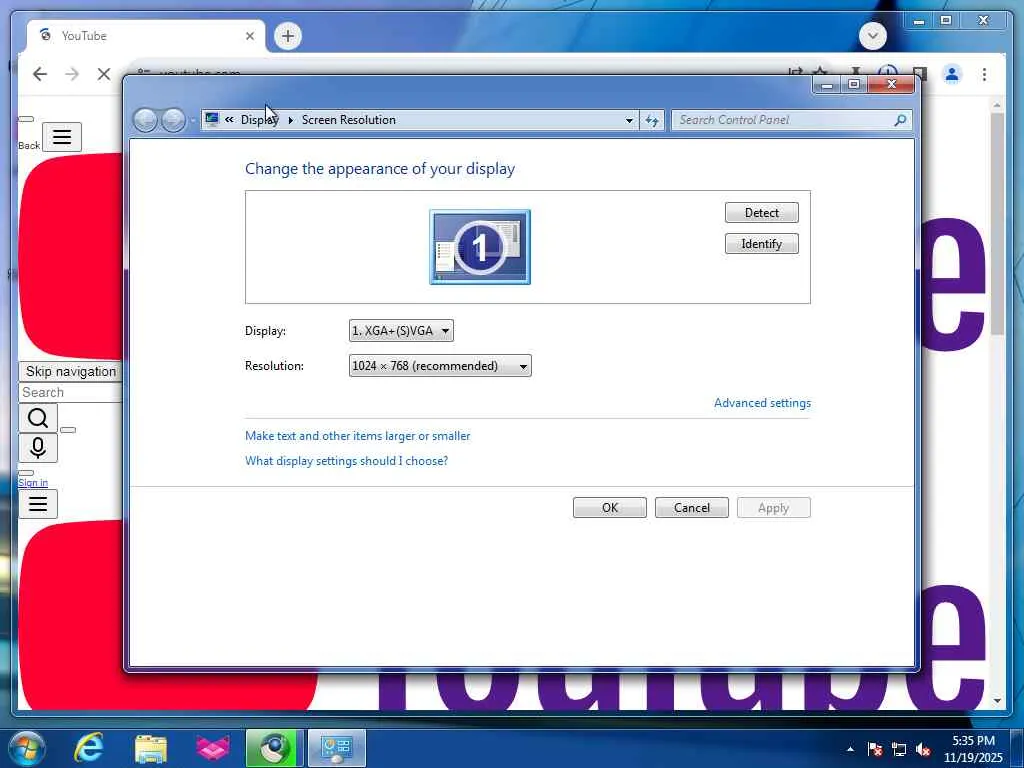Click the browser page vertical scrollbar
The height and width of the screenshot is (768, 1024).
997,225
